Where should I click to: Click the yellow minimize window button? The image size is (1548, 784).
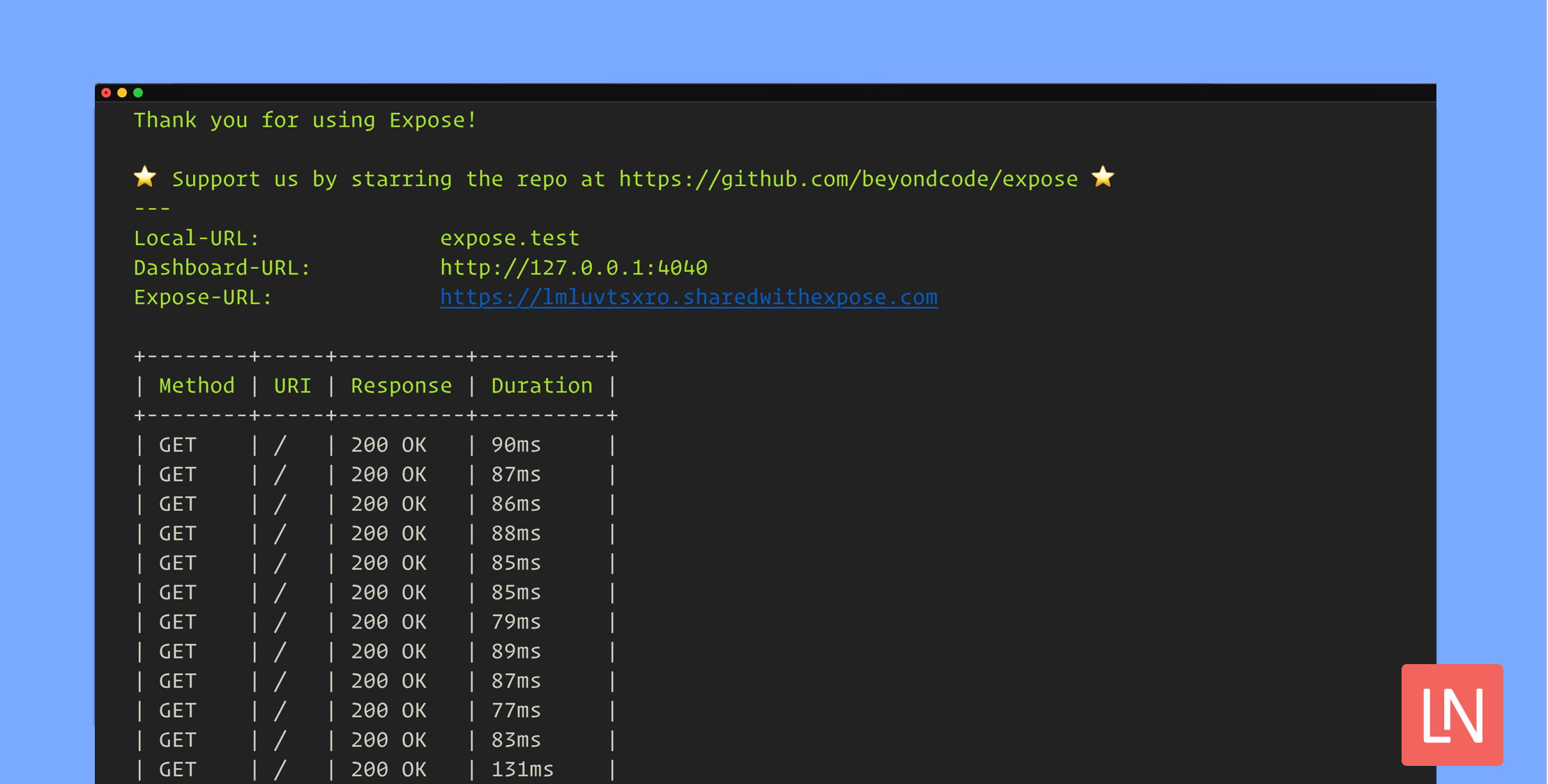[x=122, y=93]
